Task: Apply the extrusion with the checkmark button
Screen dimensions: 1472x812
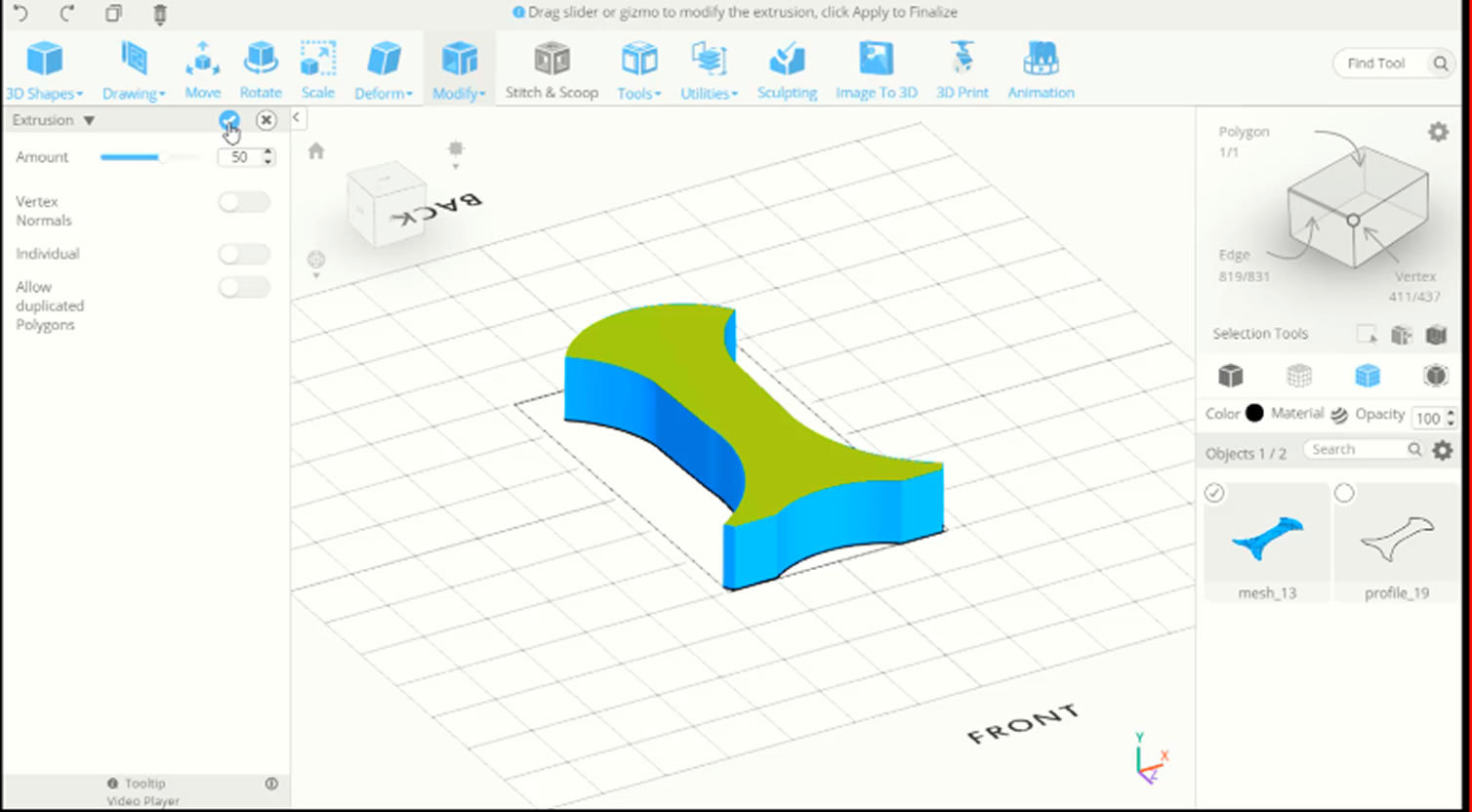Action: (x=229, y=120)
